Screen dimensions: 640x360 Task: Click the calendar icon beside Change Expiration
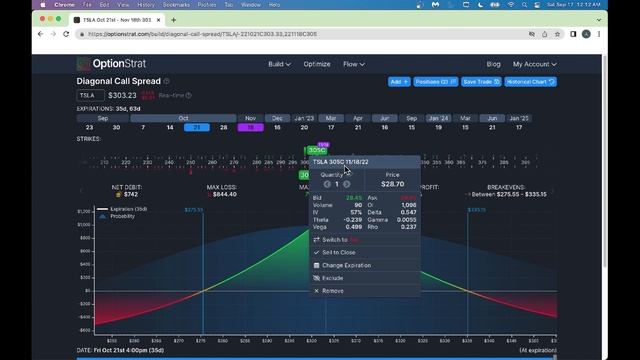(x=316, y=265)
